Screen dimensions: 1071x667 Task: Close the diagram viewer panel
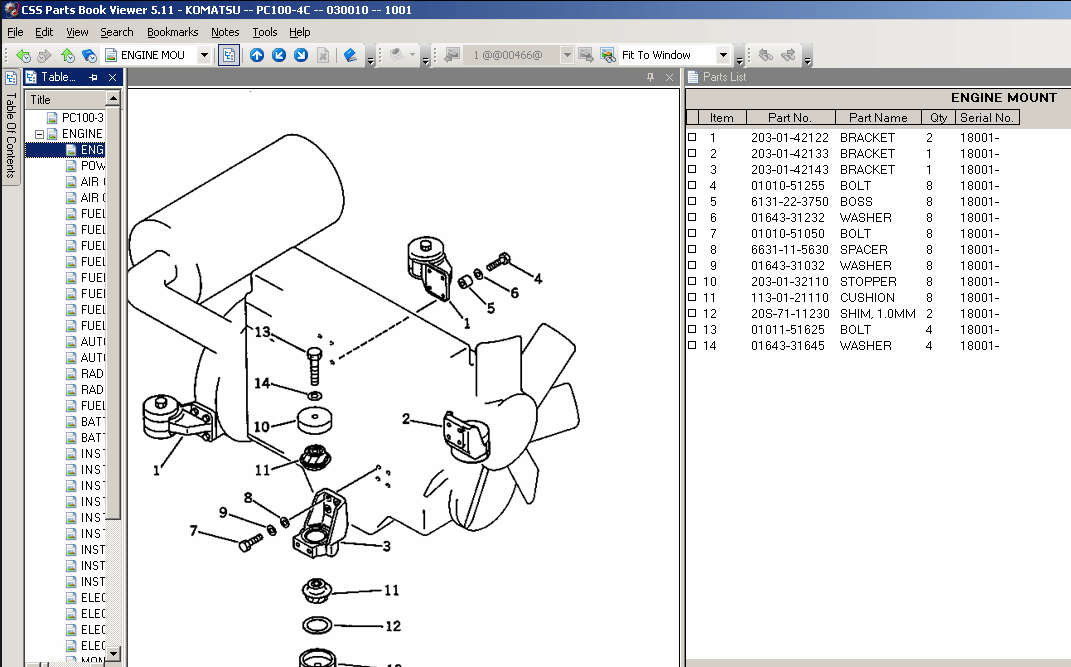669,77
